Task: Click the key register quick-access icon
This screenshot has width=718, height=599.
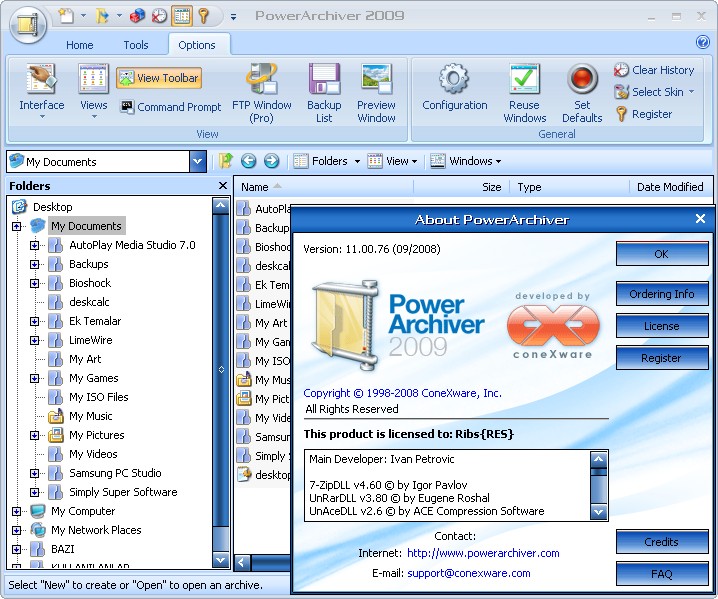Action: click(204, 16)
